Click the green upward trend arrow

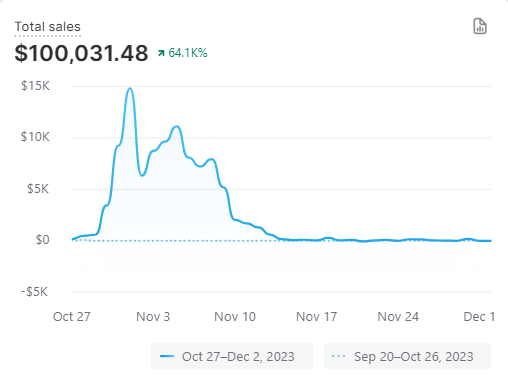click(161, 53)
